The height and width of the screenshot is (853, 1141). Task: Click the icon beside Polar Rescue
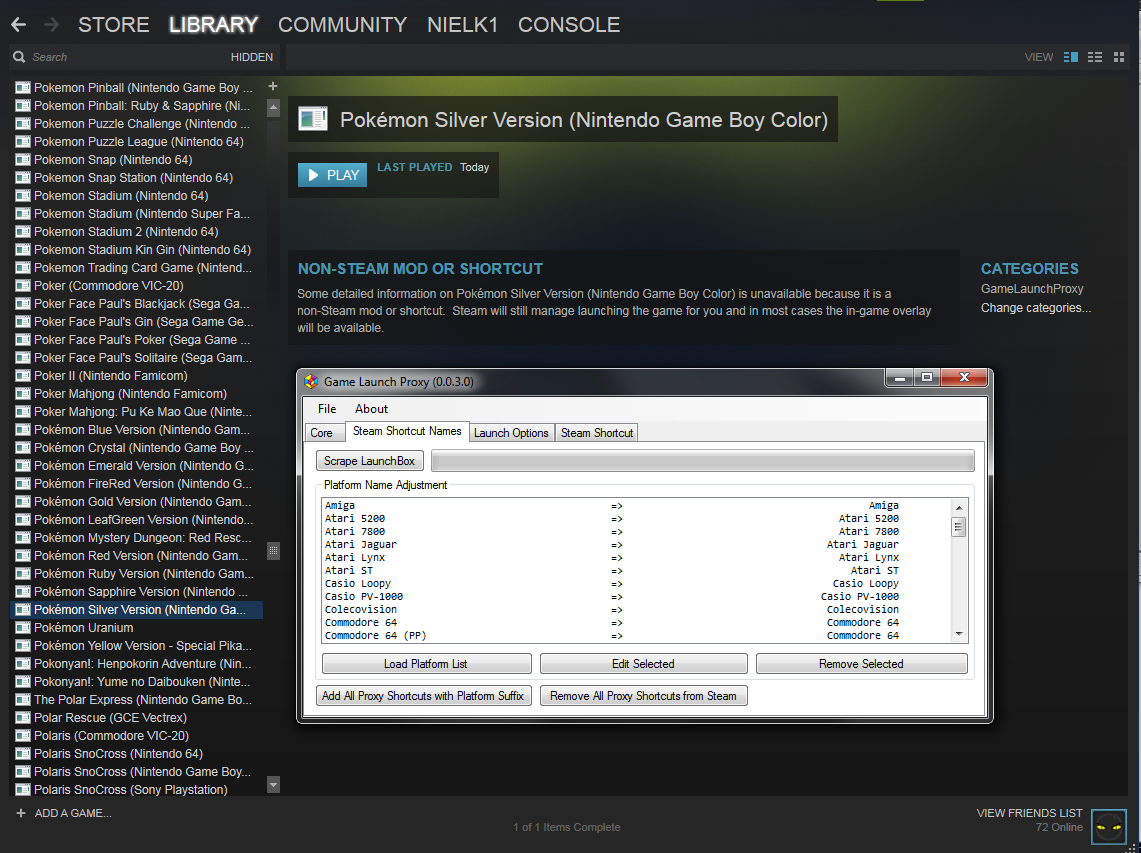tap(23, 718)
